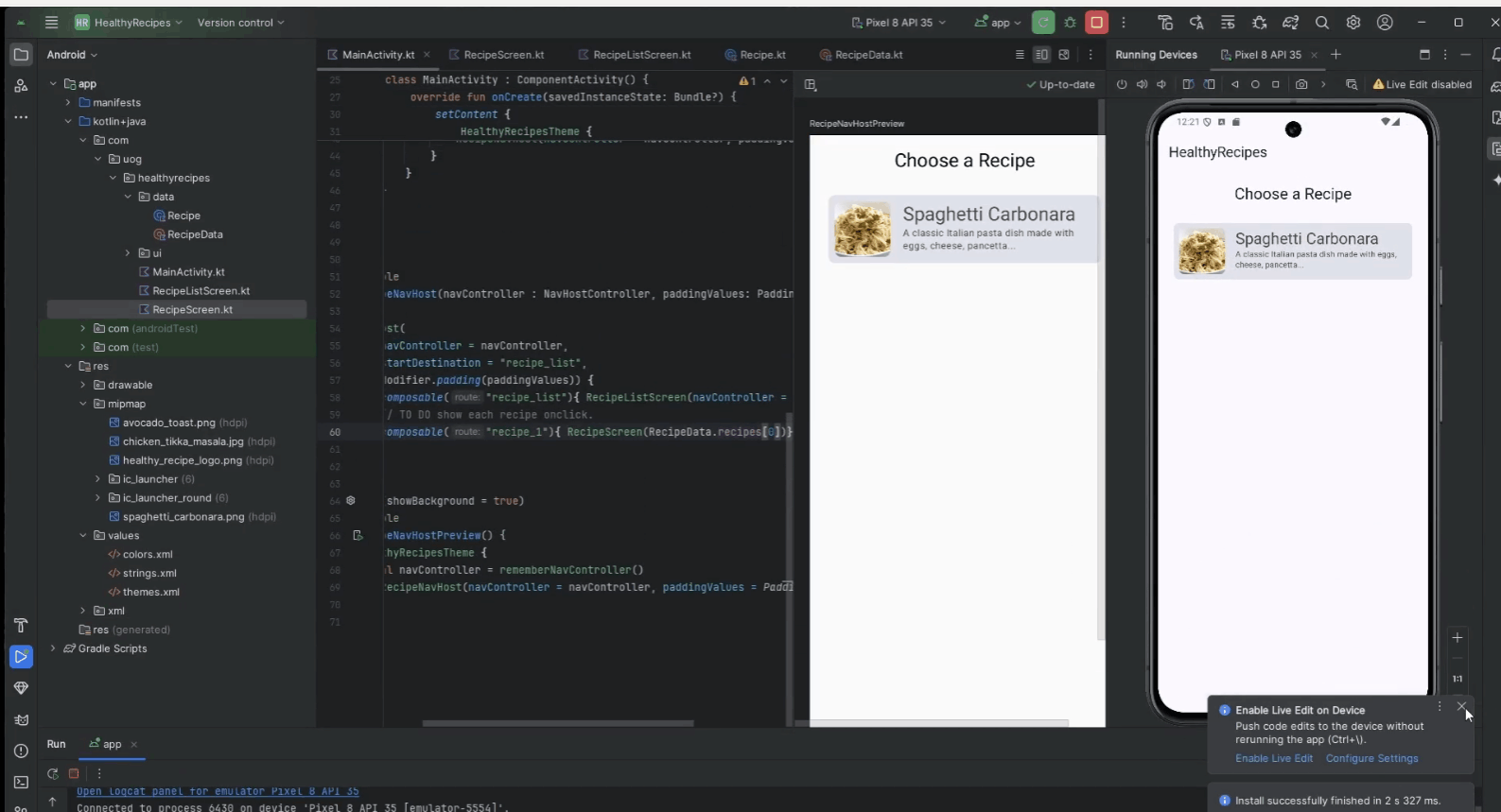
Task: Lower emulator volume icon
Action: [x=1161, y=84]
